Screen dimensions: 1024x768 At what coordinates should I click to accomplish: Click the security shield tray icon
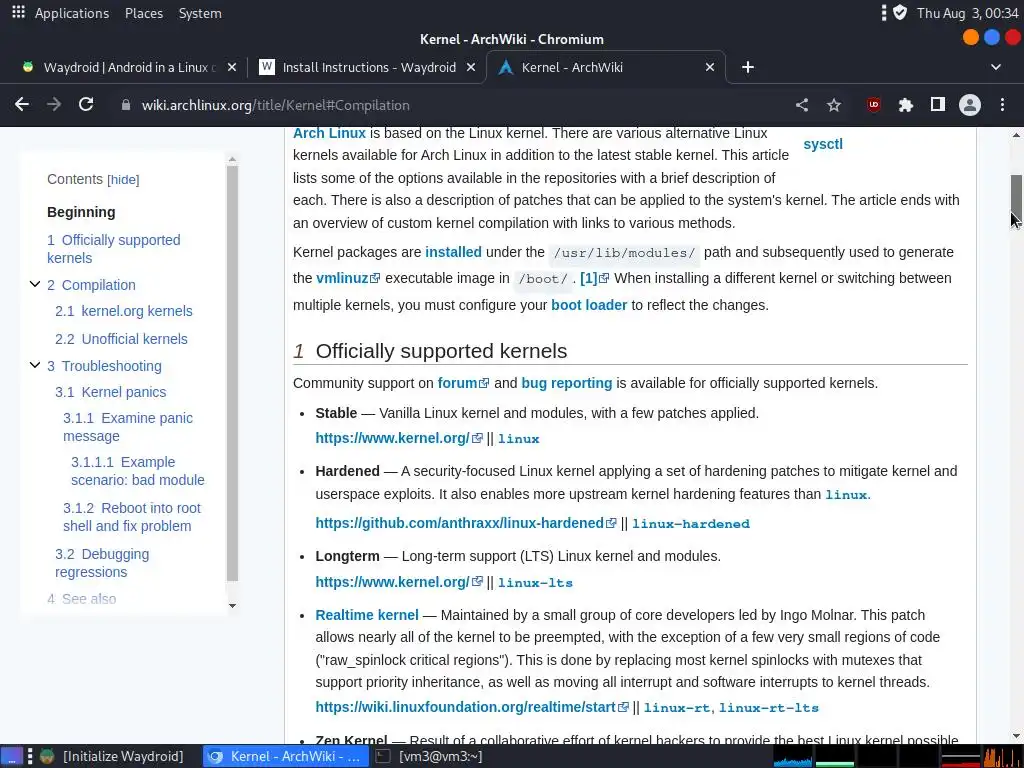tap(900, 12)
